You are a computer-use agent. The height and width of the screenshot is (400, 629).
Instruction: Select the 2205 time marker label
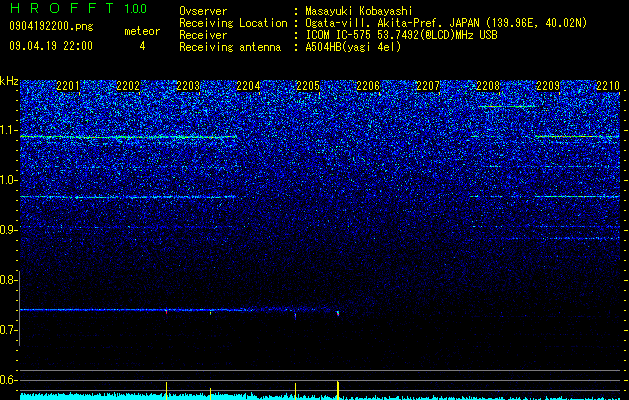(308, 86)
